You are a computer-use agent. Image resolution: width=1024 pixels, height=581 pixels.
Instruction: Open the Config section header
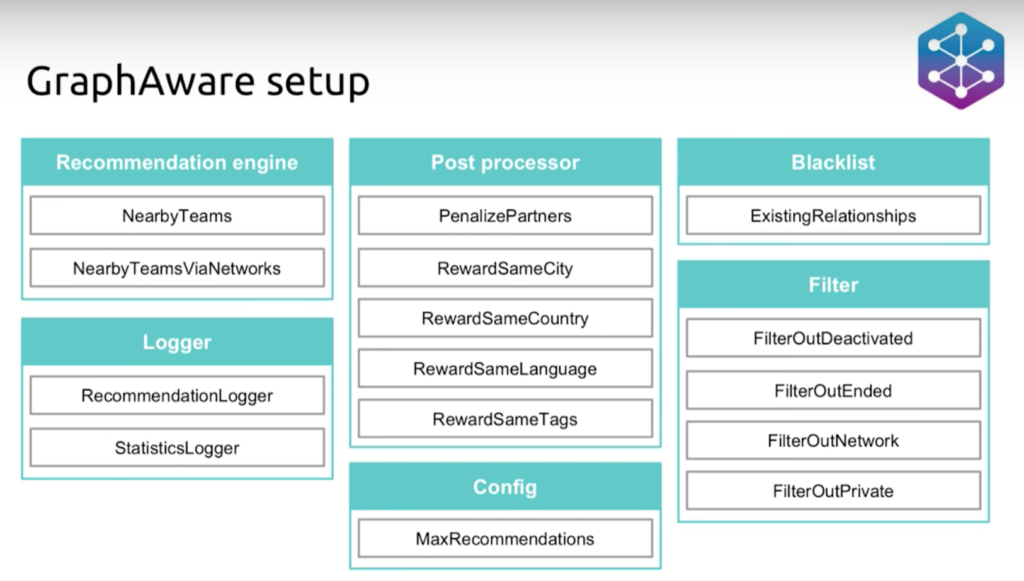point(505,487)
